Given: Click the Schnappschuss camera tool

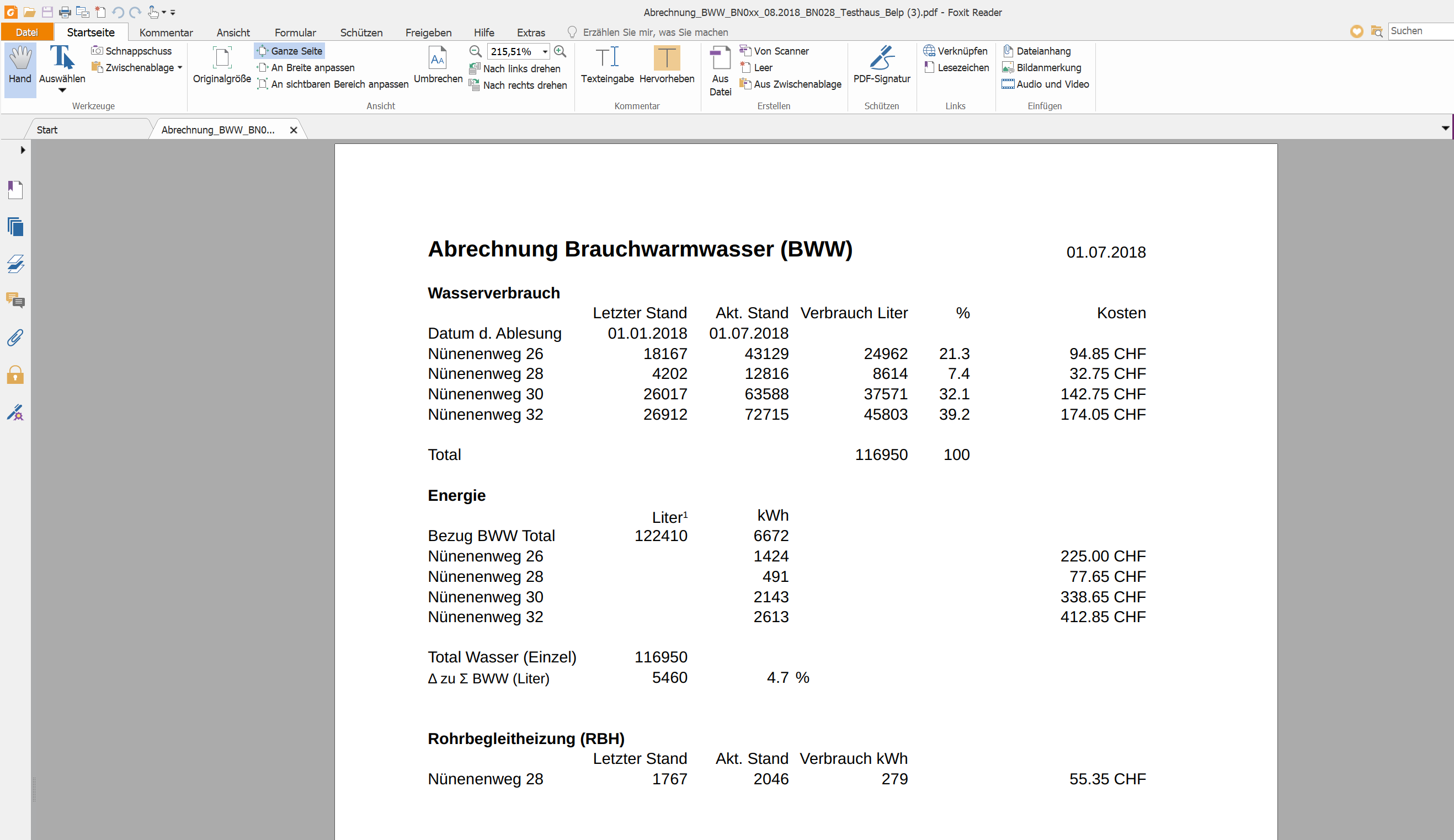Looking at the screenshot, I should tap(131, 51).
